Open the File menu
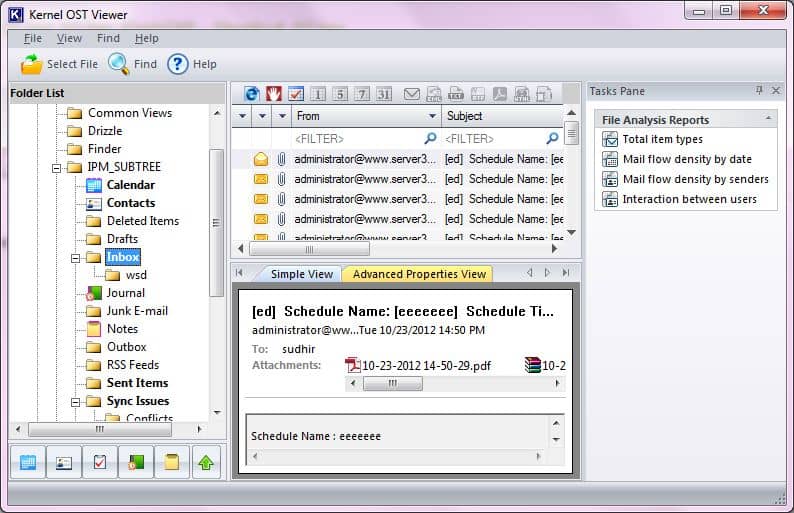794x513 pixels. pyautogui.click(x=33, y=38)
